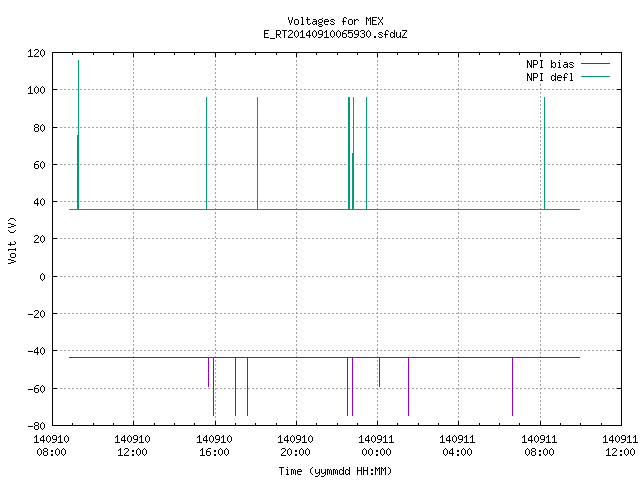Select the y-axis tick value "-20"
640x480 pixels.
[36, 314]
